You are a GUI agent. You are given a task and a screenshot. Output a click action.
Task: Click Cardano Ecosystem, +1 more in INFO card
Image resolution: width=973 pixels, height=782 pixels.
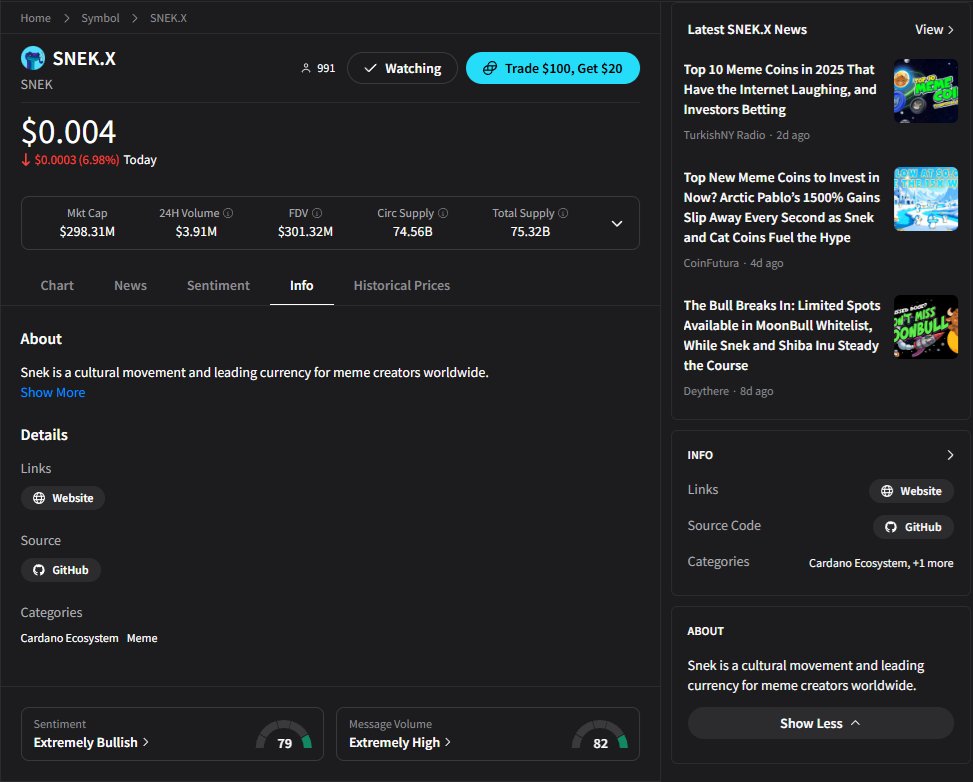881,563
